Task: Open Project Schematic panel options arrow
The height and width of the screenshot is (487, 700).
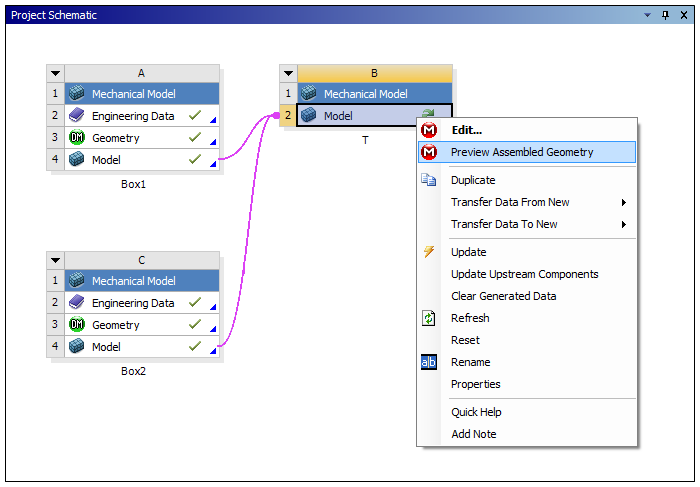Action: (x=648, y=15)
